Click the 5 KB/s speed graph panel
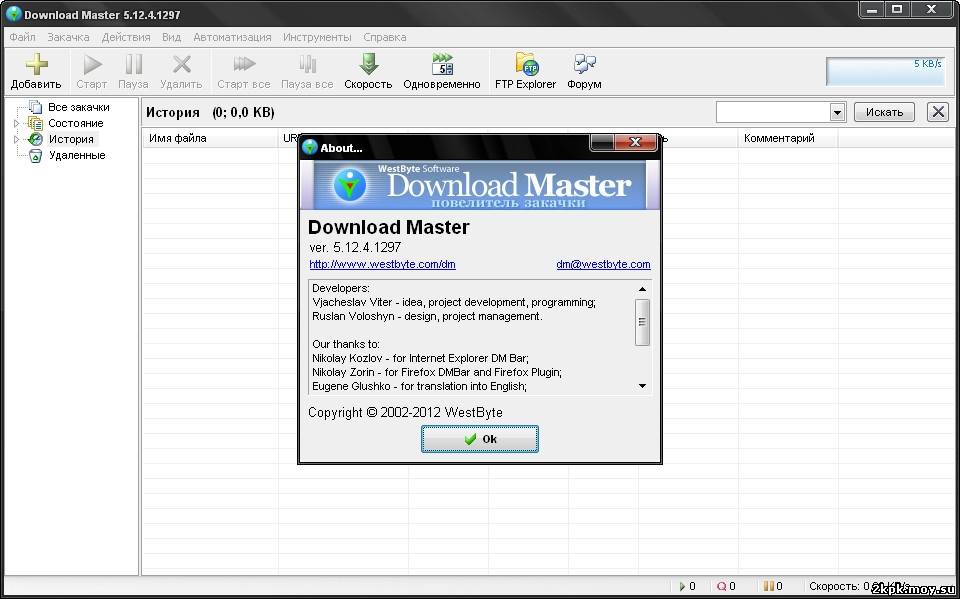The width and height of the screenshot is (960, 599). click(885, 72)
